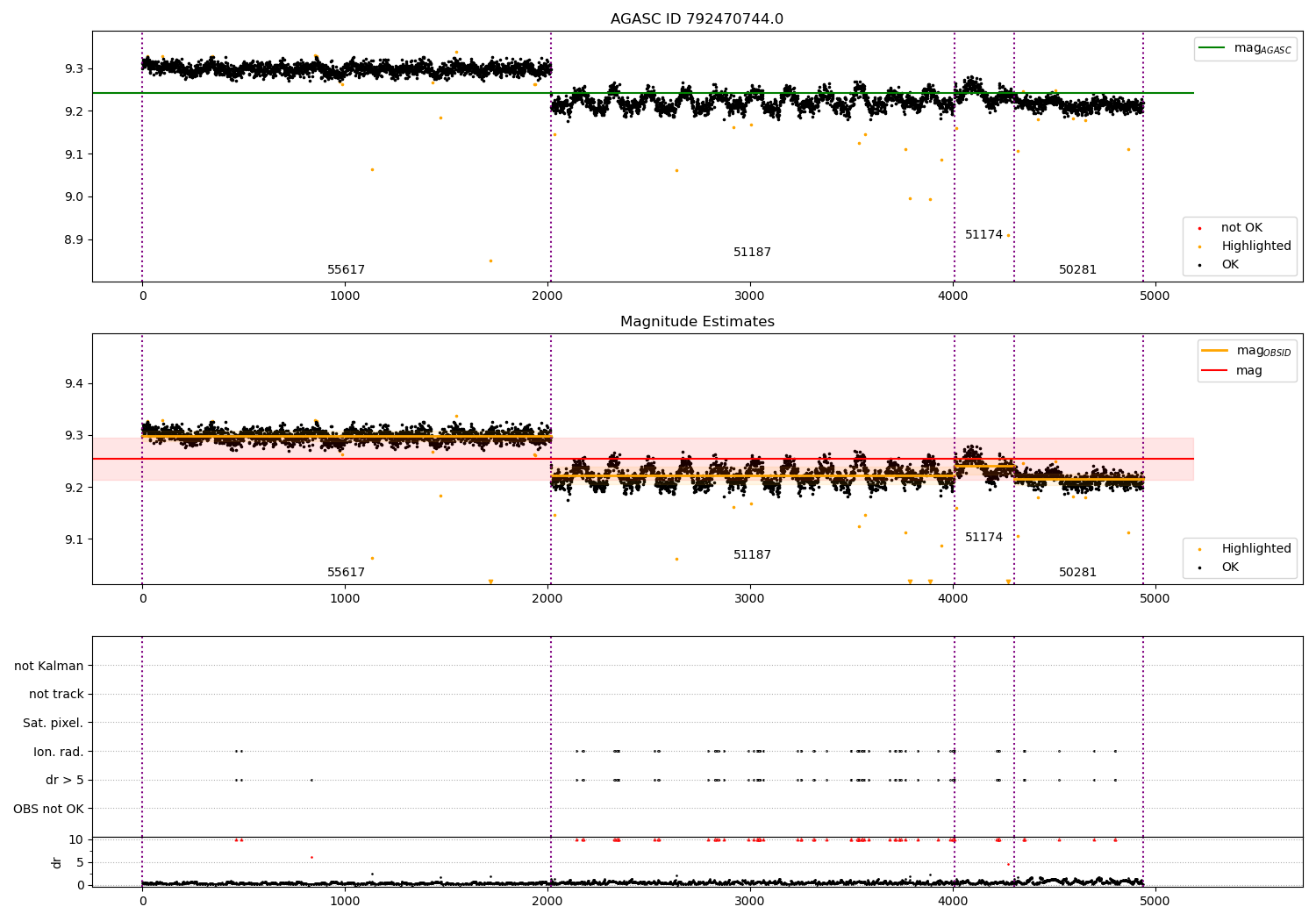Click obsid label 51174 in AGASC ID plot
This screenshot has width=1316, height=921.
[983, 235]
